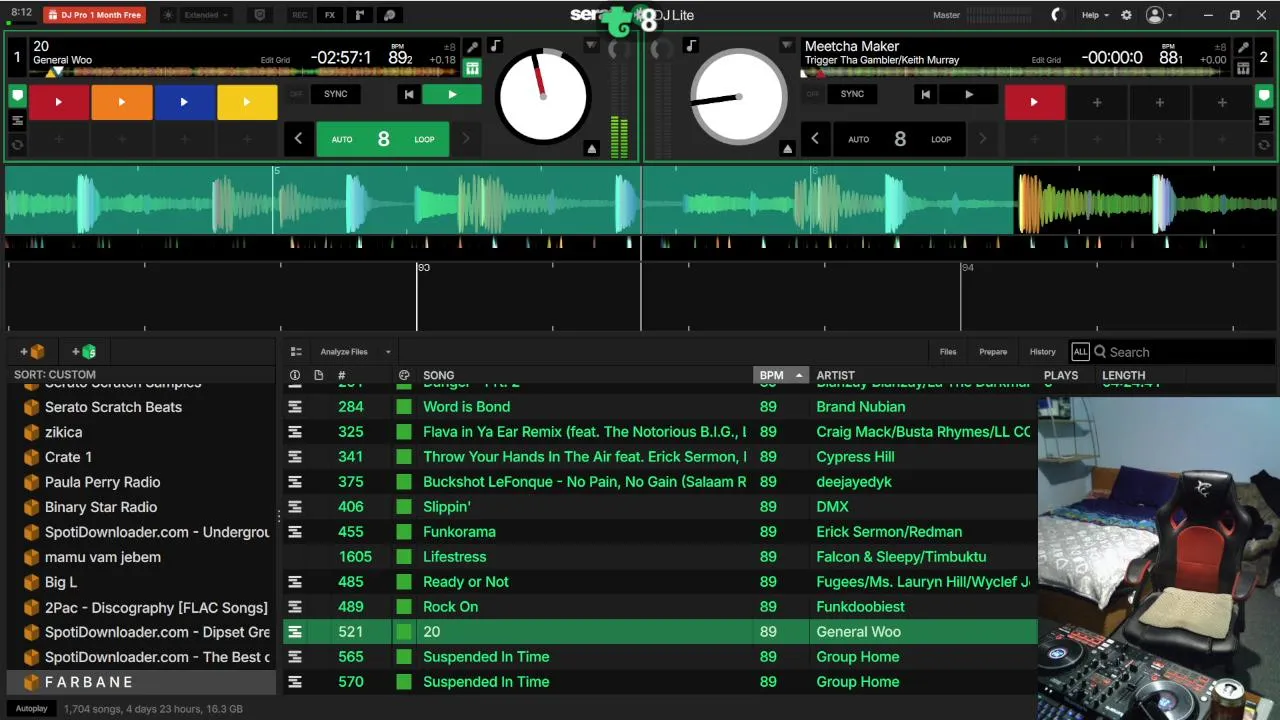Turn off sync with deck 1 OFF button
The height and width of the screenshot is (720, 1280).
click(x=296, y=94)
